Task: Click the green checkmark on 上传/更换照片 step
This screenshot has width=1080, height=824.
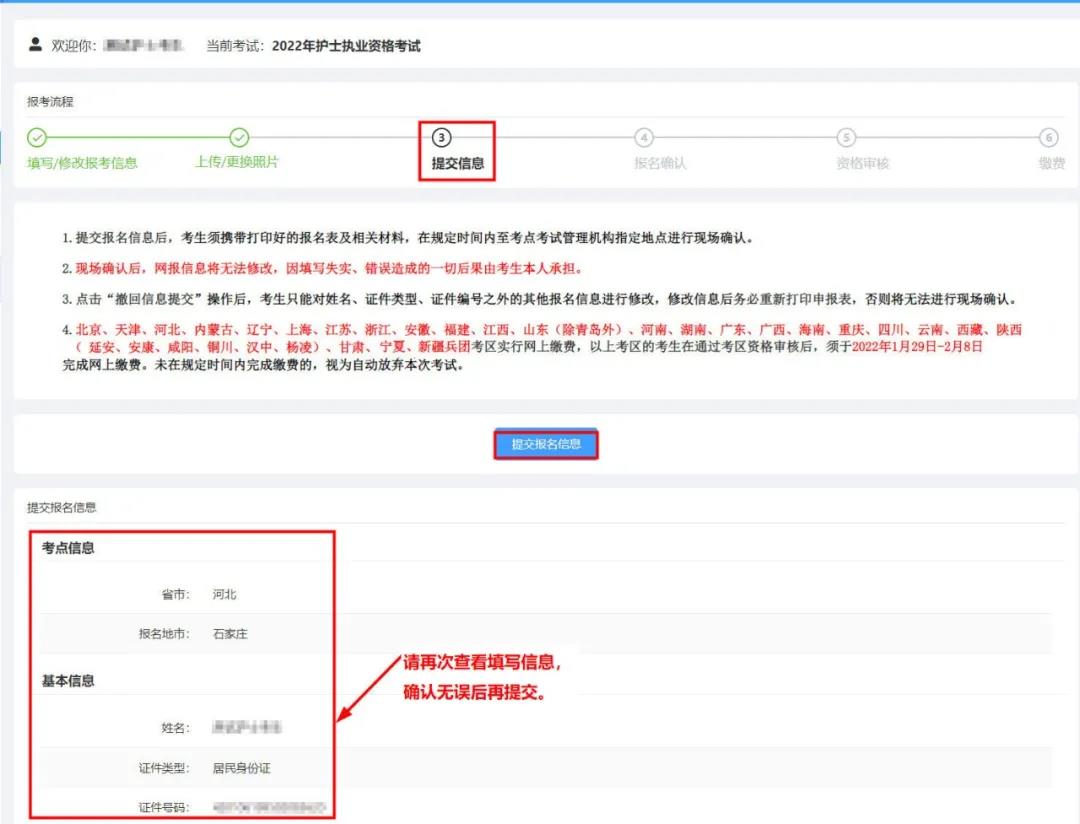Action: (240, 137)
